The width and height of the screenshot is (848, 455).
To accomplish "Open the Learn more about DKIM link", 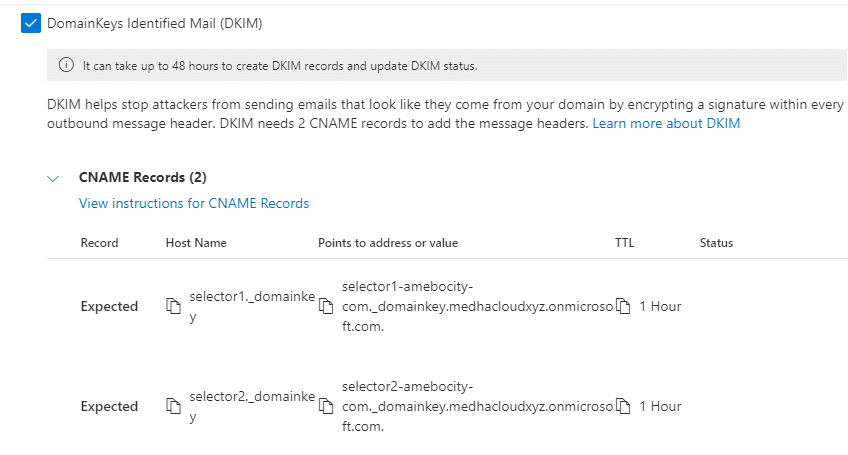I will click(666, 124).
